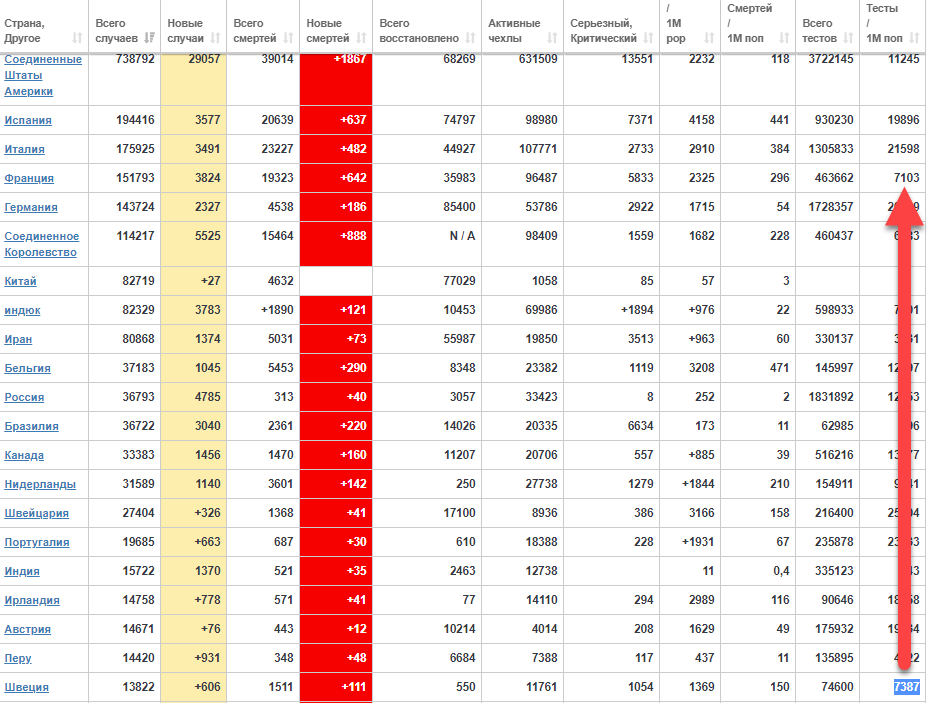Screen dimensions: 930x703
Task: Open the Италия country link
Action: pos(25,149)
